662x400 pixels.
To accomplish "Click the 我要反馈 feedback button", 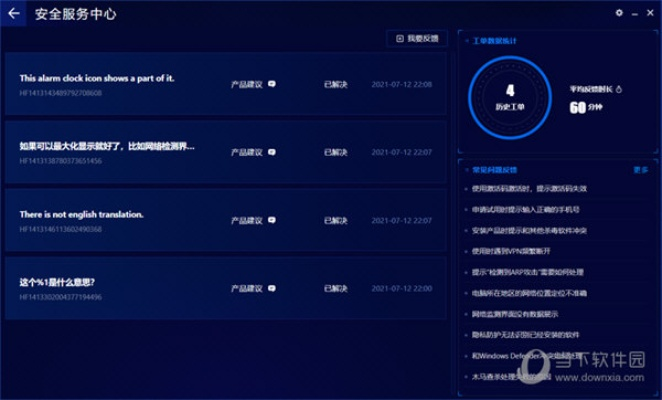I will (x=417, y=39).
